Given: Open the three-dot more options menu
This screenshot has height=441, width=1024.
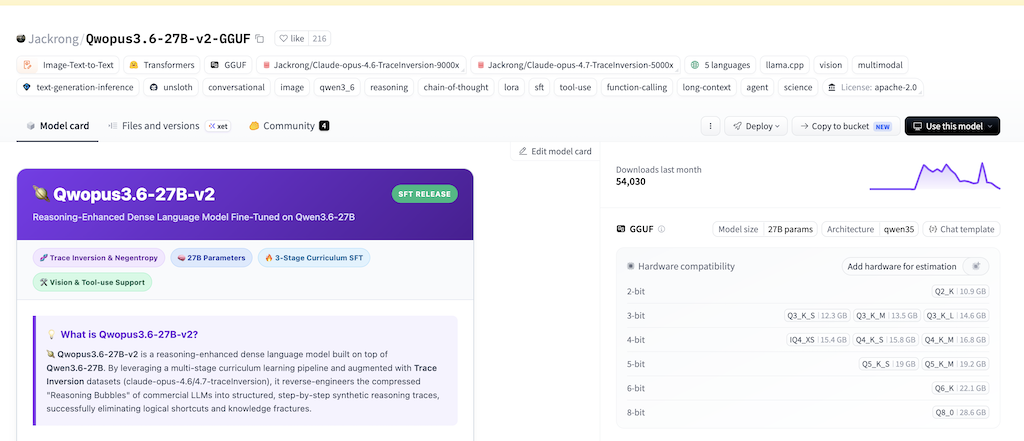Looking at the screenshot, I should [711, 126].
